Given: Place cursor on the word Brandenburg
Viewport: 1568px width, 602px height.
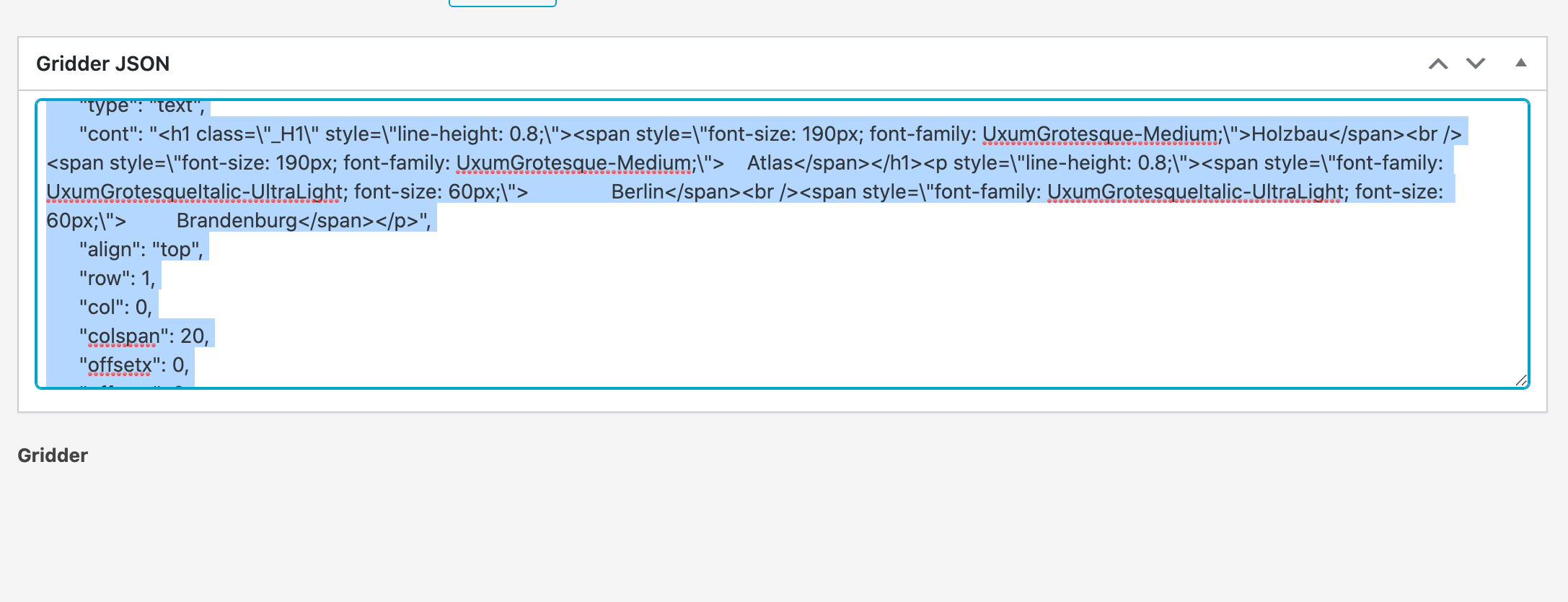Looking at the screenshot, I should (x=237, y=221).
